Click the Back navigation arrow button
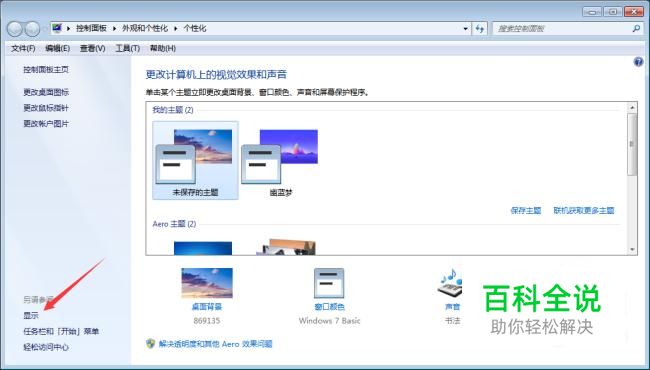Viewport: 650px width, 370px height. pos(15,29)
